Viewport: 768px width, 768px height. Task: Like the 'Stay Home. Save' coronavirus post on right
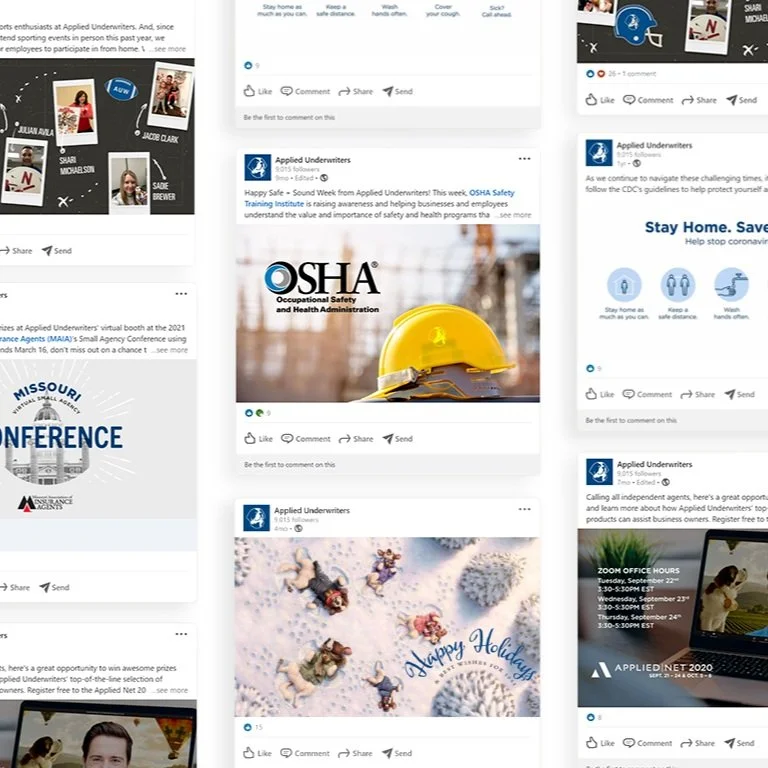[600, 394]
